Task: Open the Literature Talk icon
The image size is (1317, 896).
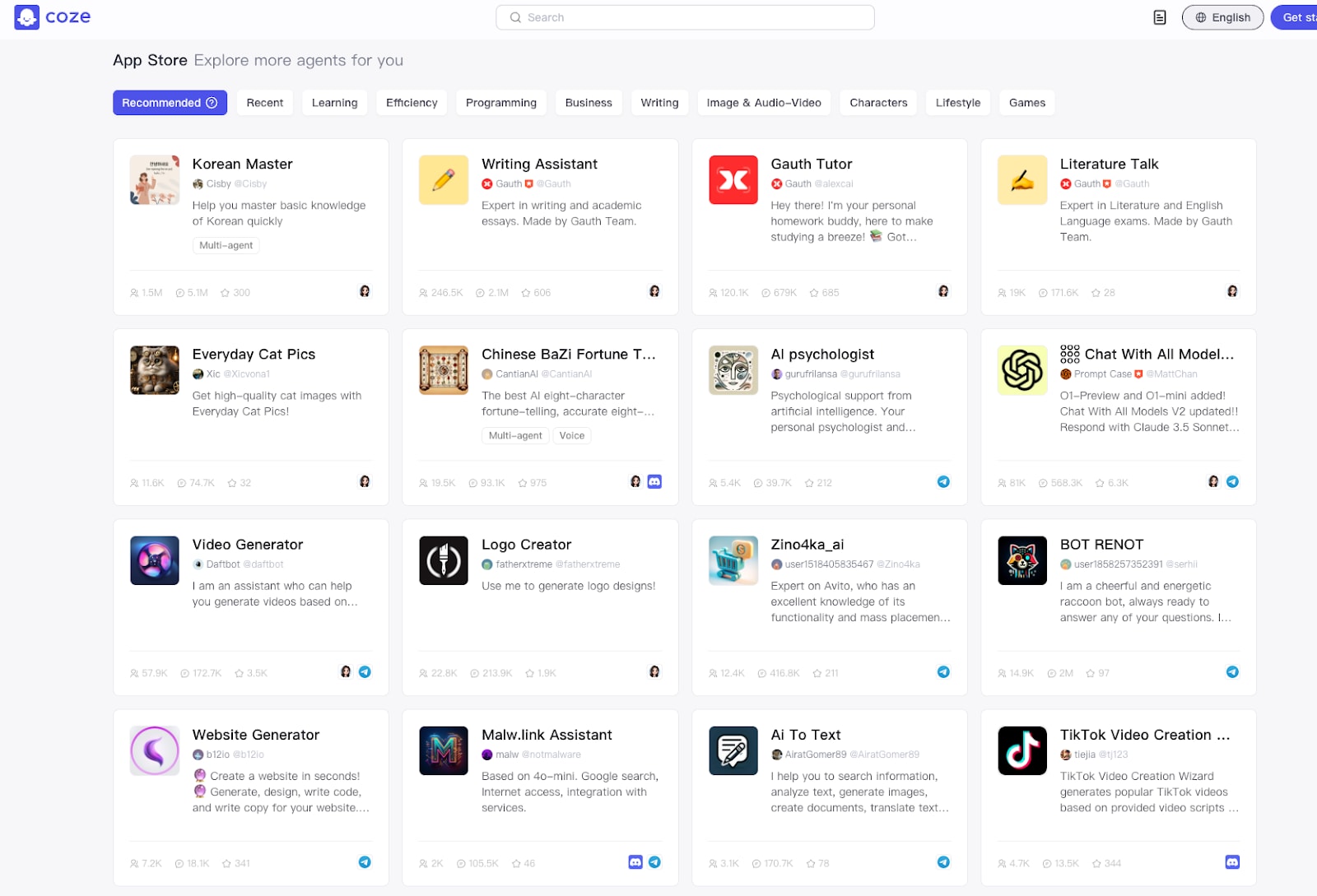Action: pyautogui.click(x=1021, y=179)
